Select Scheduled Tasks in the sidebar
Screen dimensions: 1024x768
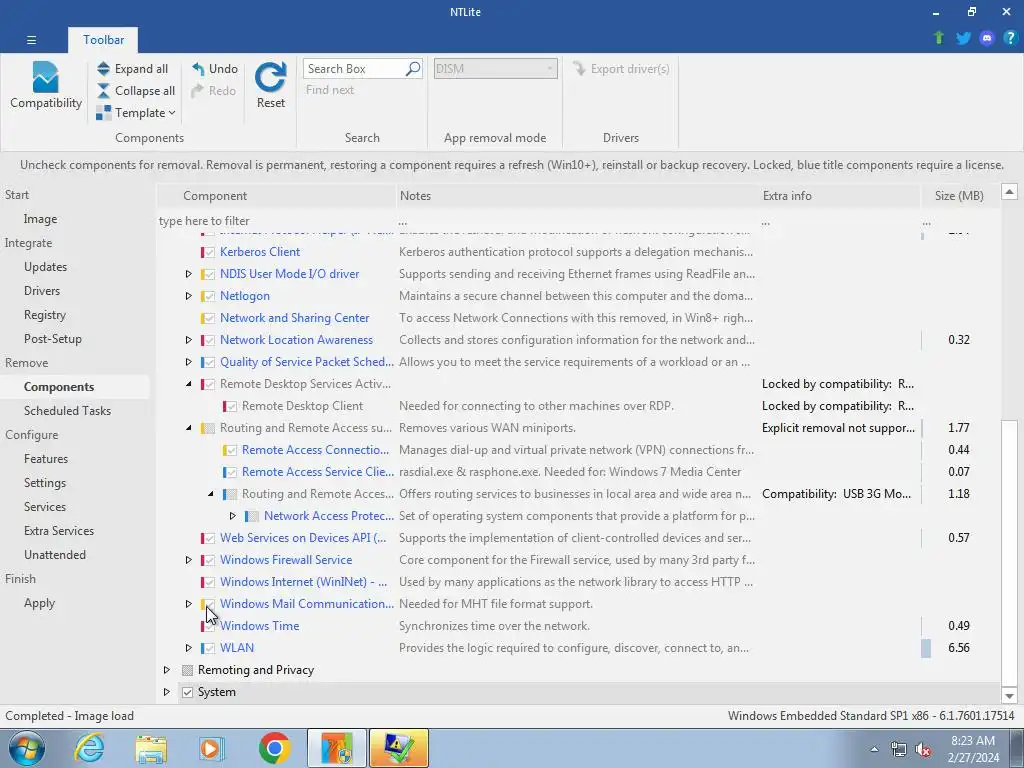click(67, 411)
